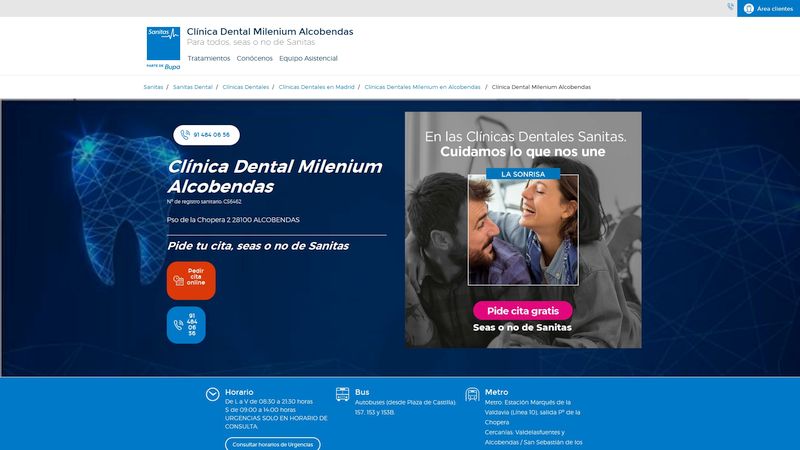Click the Metro train icon
The image size is (800, 450).
472,394
